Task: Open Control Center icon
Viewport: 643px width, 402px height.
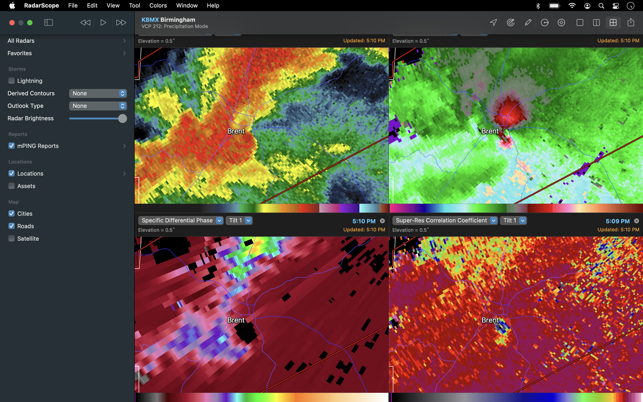Action: (616, 6)
